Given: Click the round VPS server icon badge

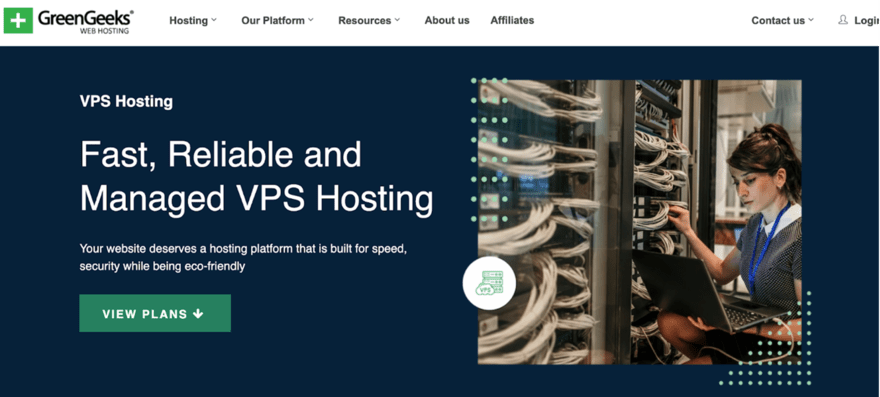Looking at the screenshot, I should pos(489,283).
